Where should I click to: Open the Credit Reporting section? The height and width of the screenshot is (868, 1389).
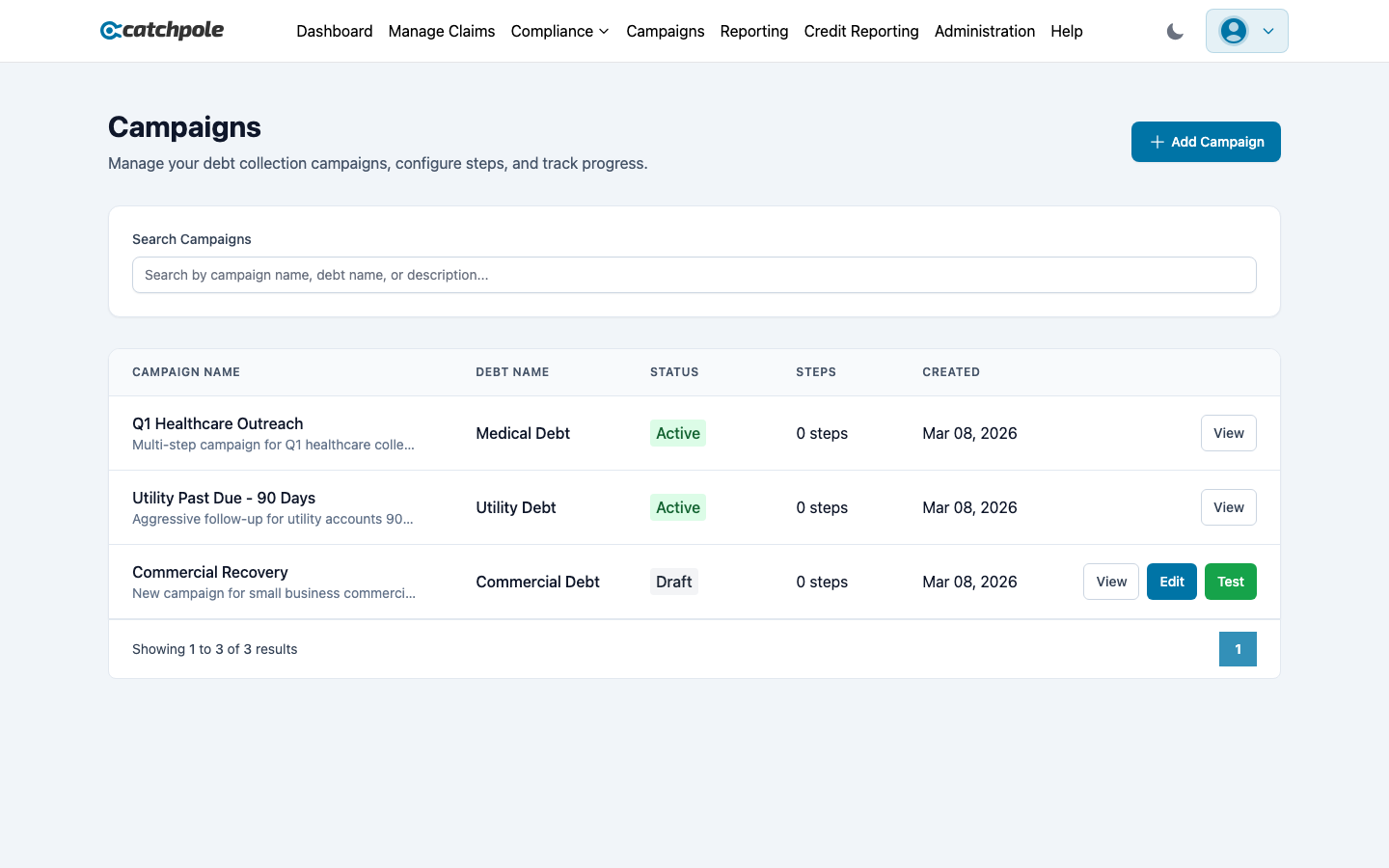tap(861, 31)
